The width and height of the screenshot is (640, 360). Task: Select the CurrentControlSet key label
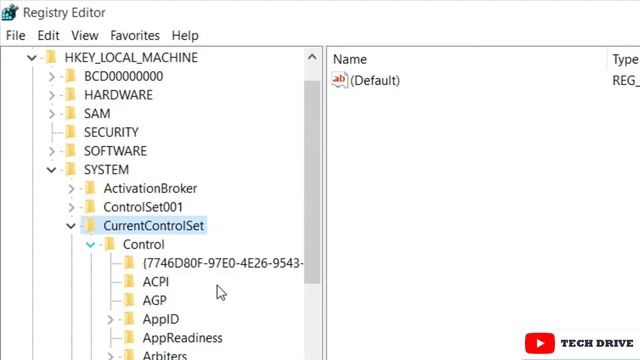pos(153,226)
